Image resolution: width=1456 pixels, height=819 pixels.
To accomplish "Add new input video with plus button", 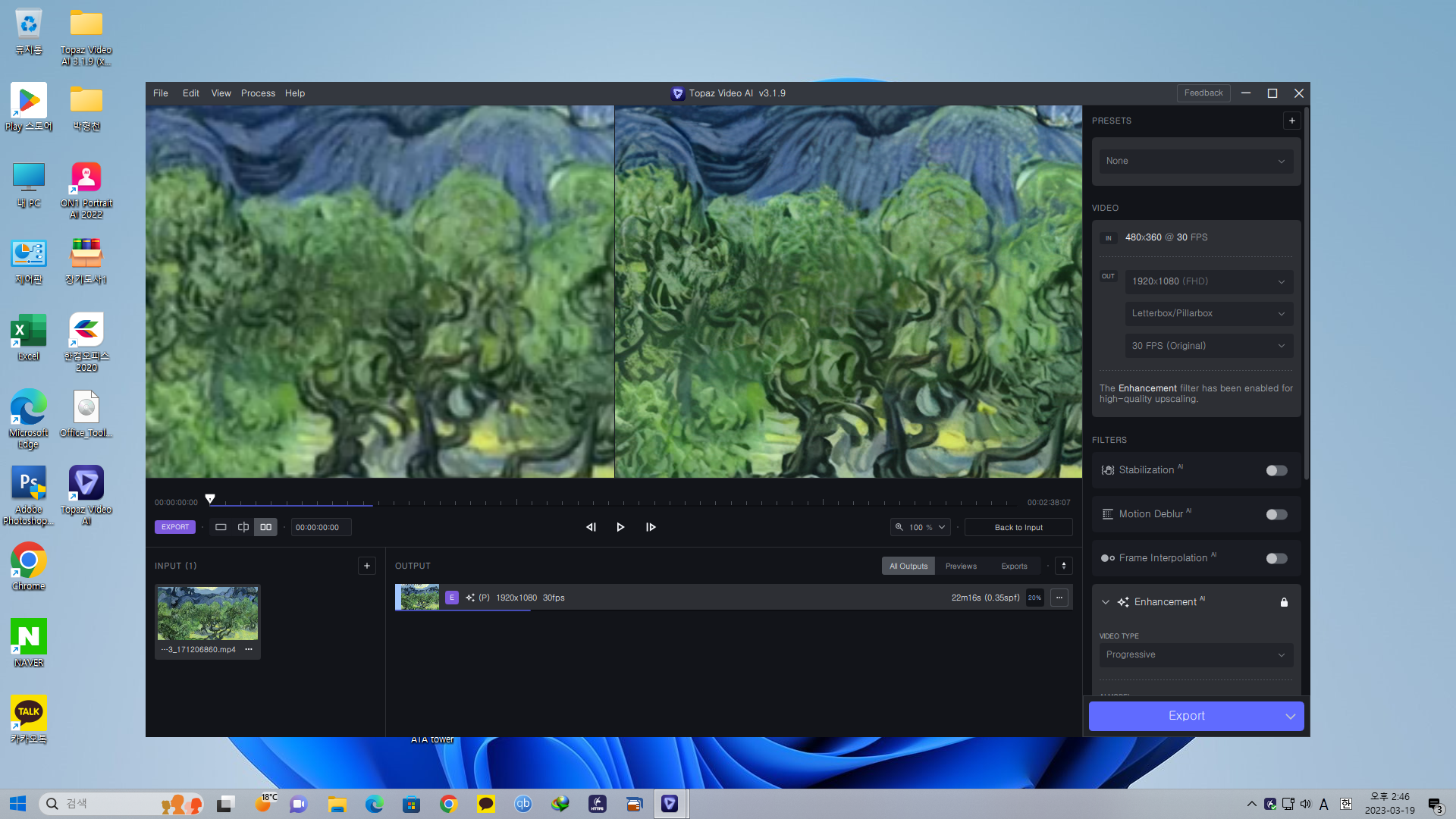I will pyautogui.click(x=367, y=566).
